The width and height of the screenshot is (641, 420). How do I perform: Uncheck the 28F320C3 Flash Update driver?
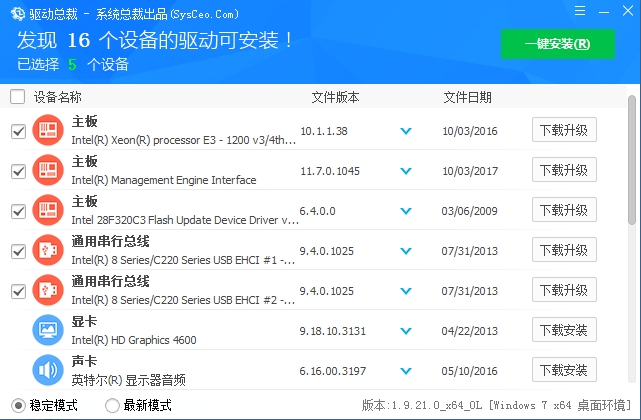point(18,211)
